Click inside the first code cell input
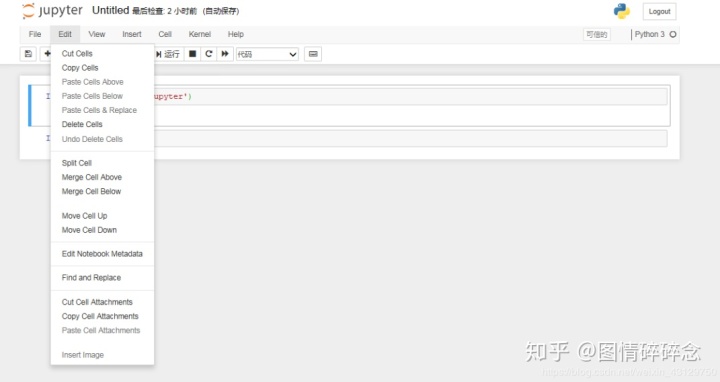This screenshot has width=720, height=382. [x=411, y=97]
